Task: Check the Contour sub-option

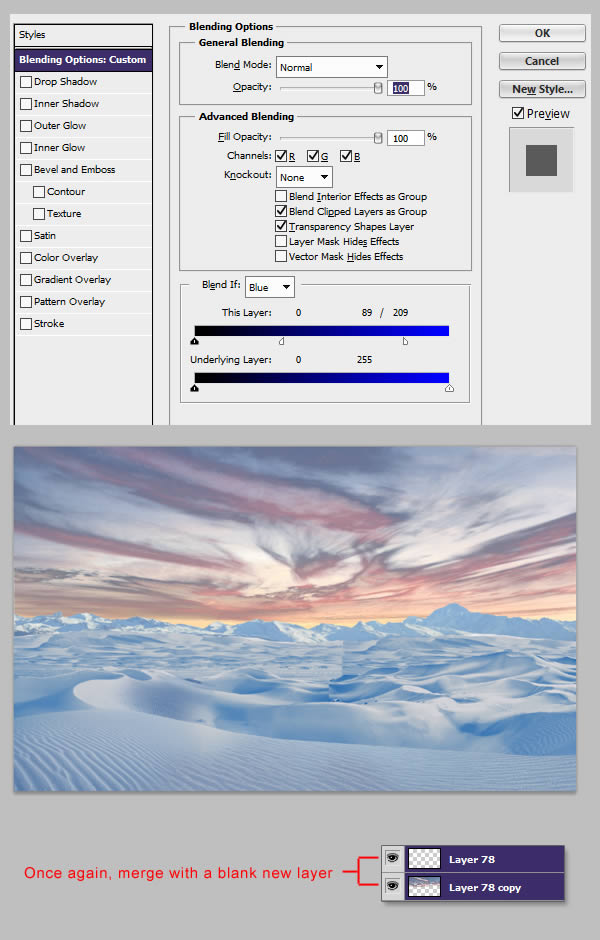Action: click(x=39, y=192)
